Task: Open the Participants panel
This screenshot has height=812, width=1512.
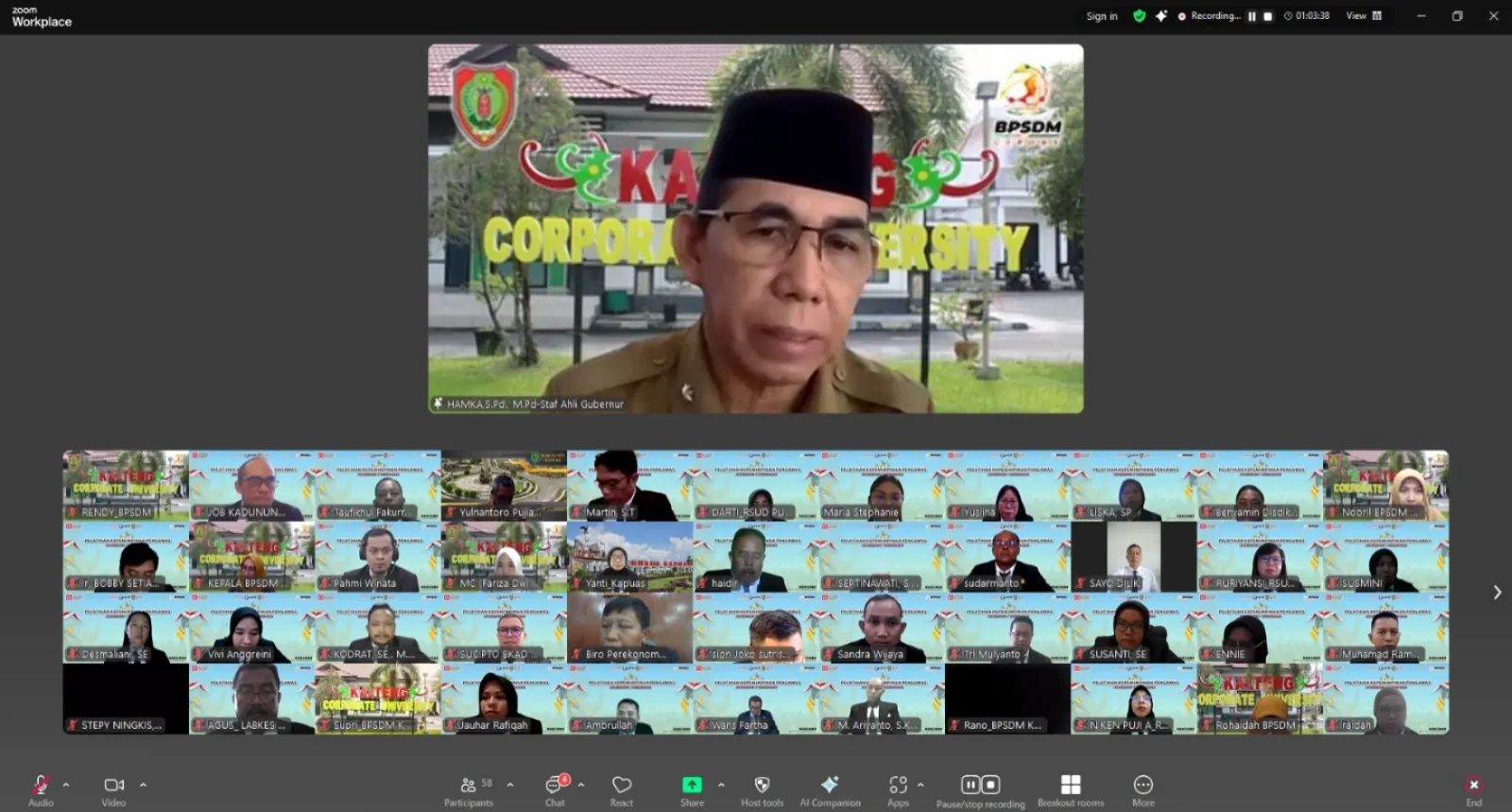Action: coord(468,789)
